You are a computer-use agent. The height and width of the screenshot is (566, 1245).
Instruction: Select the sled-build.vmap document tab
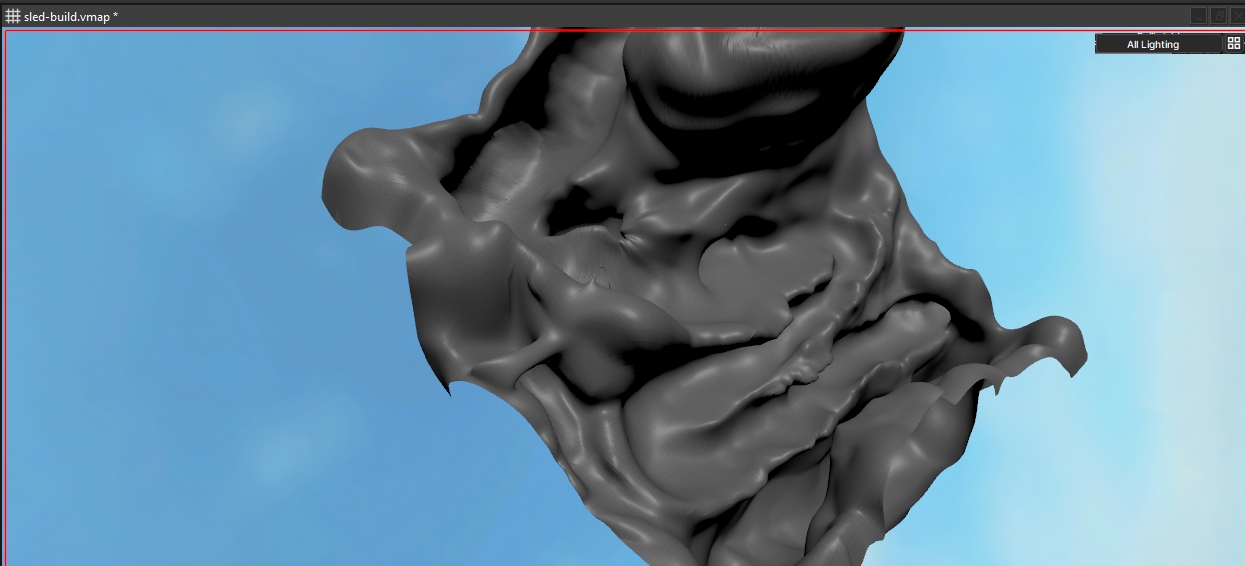coord(70,16)
